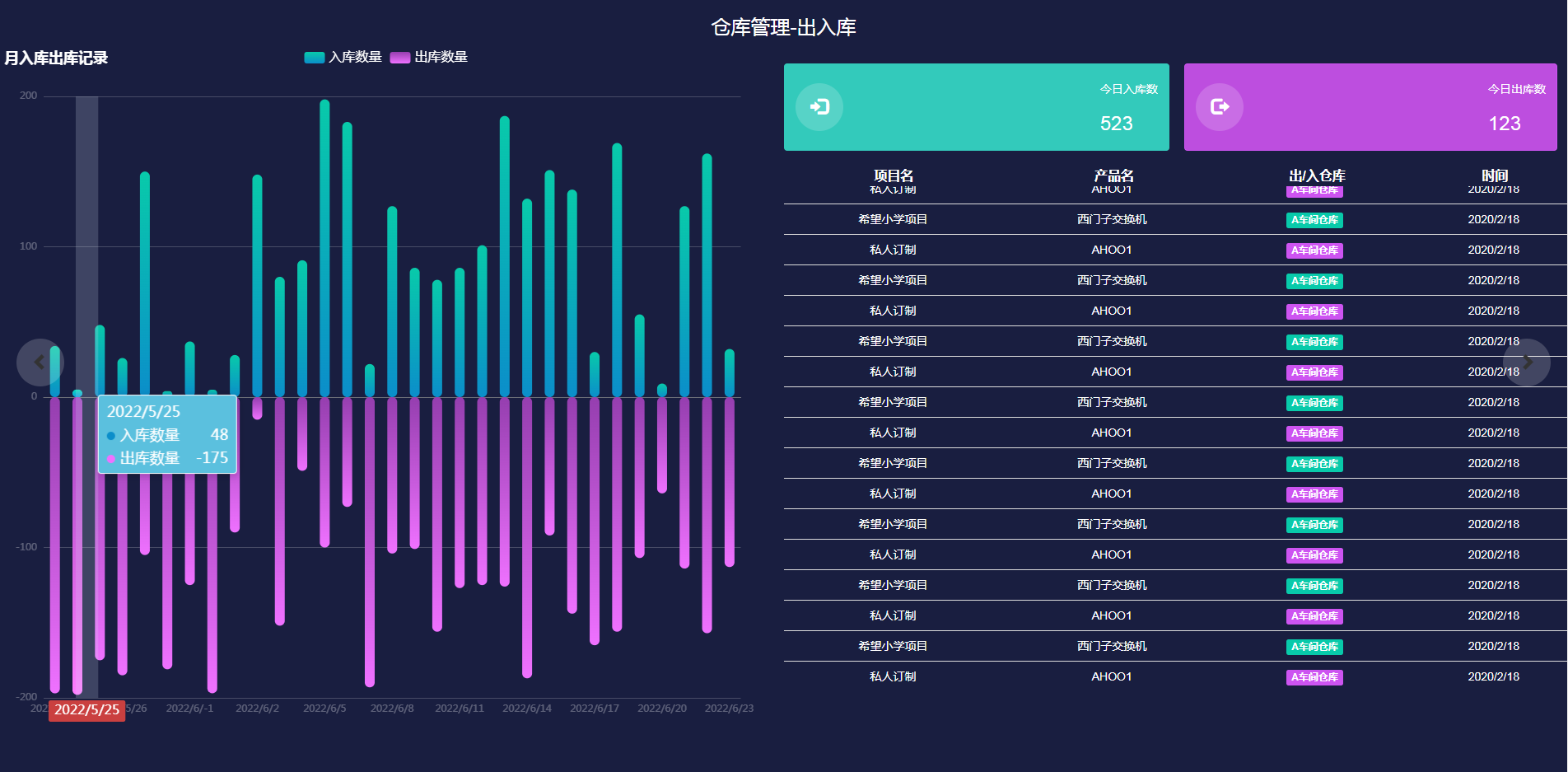Click the 今日入库数 card showing 523
Screen dimensions: 1568x772
coord(977,107)
